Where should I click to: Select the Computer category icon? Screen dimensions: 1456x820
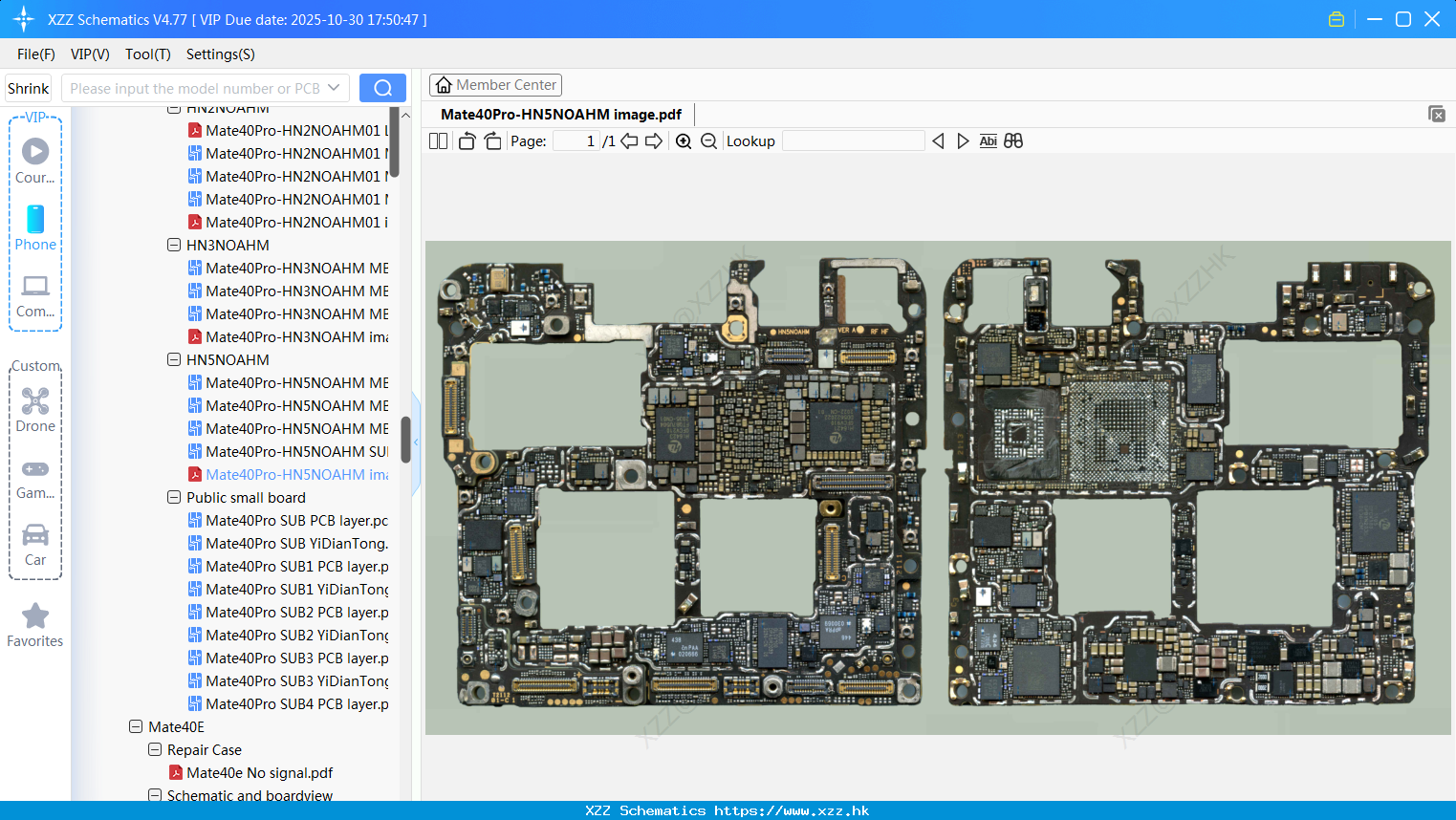tap(35, 285)
